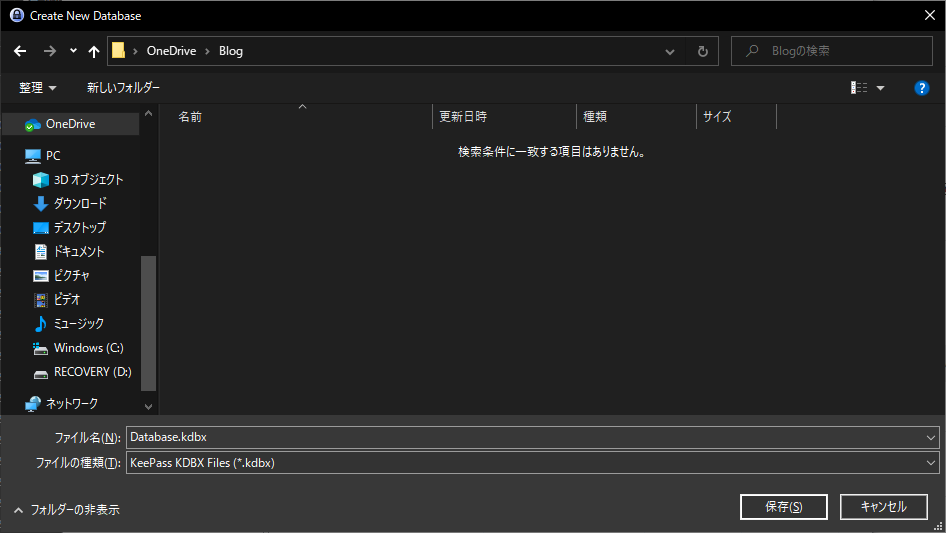Viewport: 946px width, 533px height.
Task: Click the ファイル名 input field
Action: tap(525, 438)
